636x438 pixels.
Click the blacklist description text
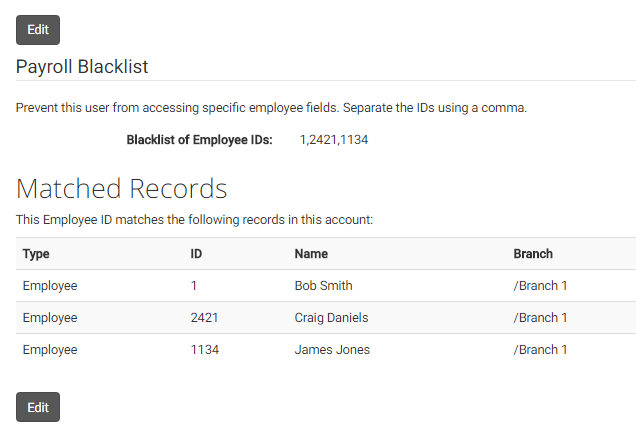271,108
